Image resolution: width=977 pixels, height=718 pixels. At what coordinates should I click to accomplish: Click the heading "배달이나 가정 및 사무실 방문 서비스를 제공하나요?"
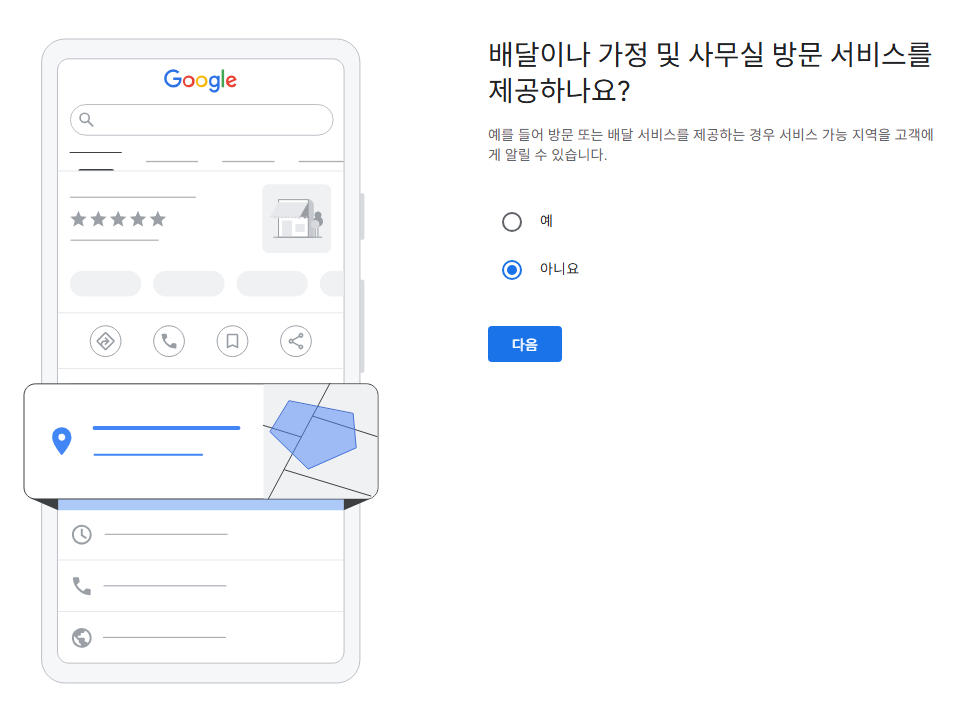[x=710, y=72]
